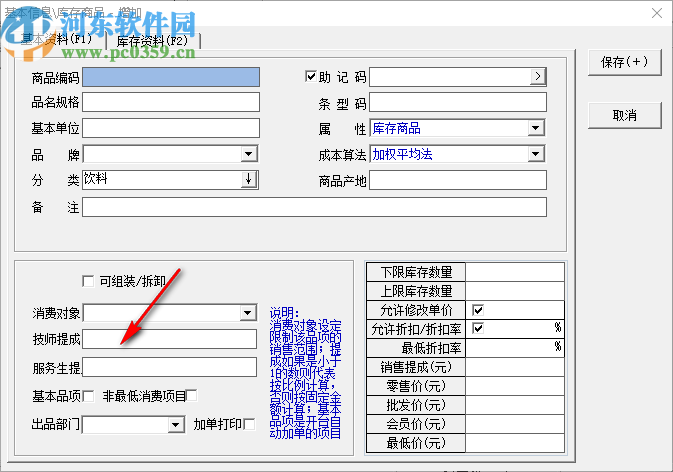Click the 库存商品 value in 属性

point(396,128)
